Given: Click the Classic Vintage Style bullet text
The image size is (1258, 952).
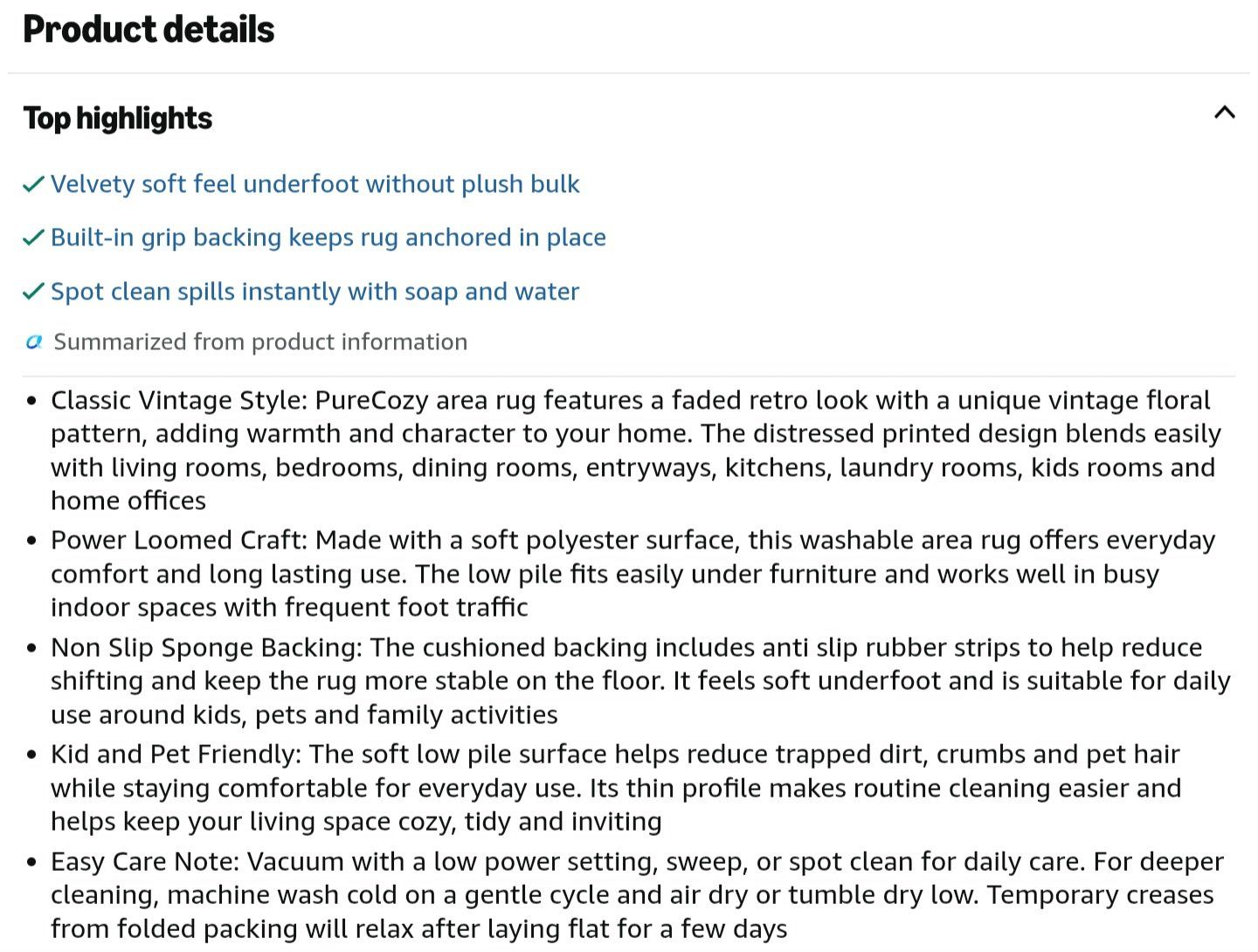Looking at the screenshot, I should coord(636,450).
